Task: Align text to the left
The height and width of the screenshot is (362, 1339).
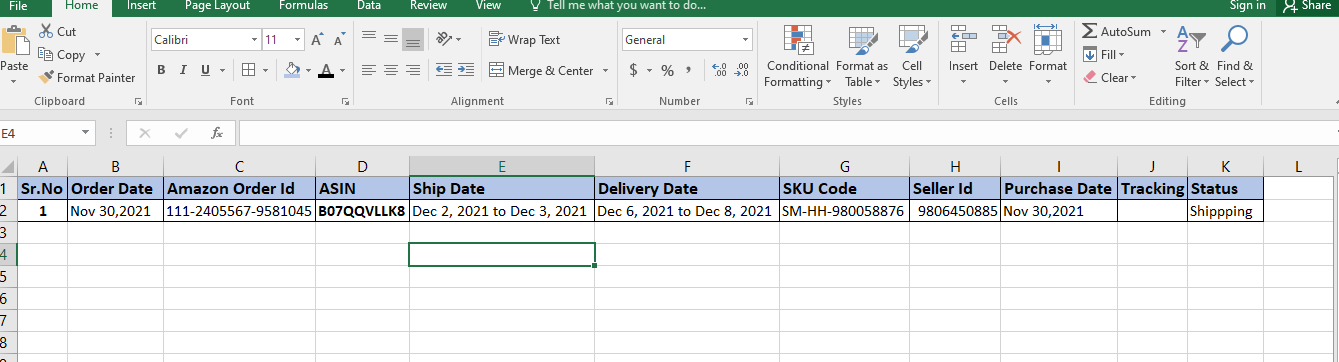Action: click(x=368, y=70)
